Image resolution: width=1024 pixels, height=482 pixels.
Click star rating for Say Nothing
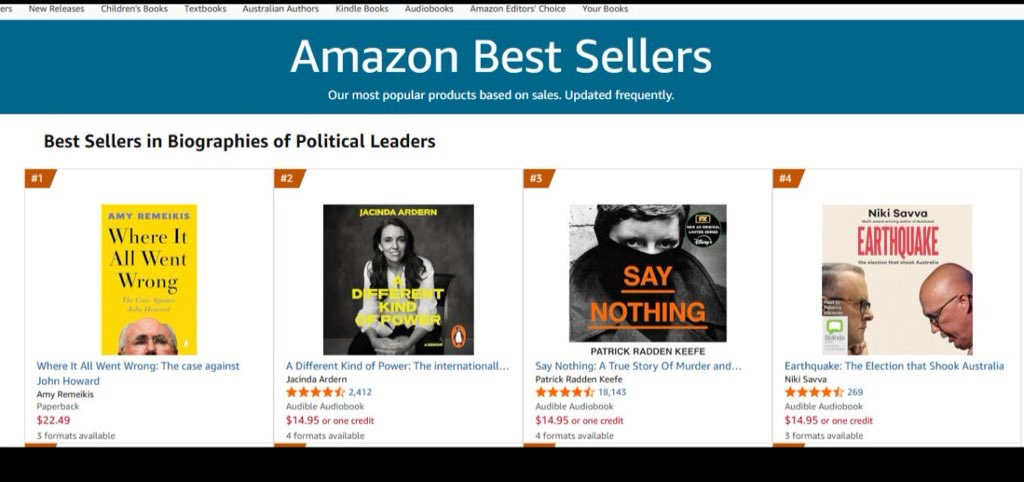(x=565, y=392)
